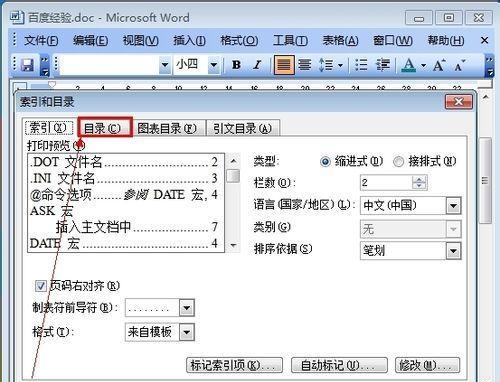500x382 pixels.
Task: Open the font color dropdown arrow
Action: click(x=423, y=65)
